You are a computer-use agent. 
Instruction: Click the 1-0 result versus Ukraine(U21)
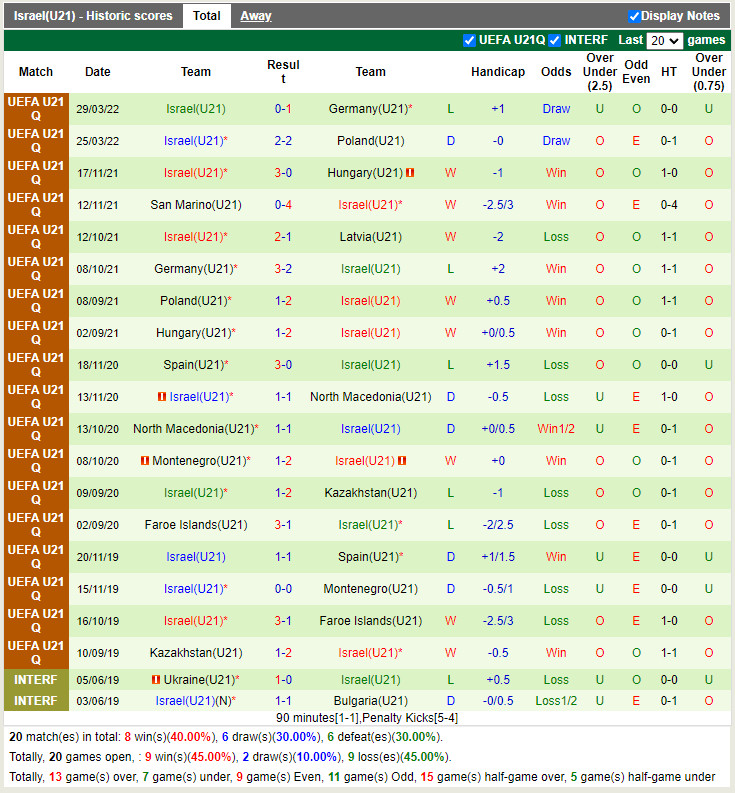tap(283, 680)
